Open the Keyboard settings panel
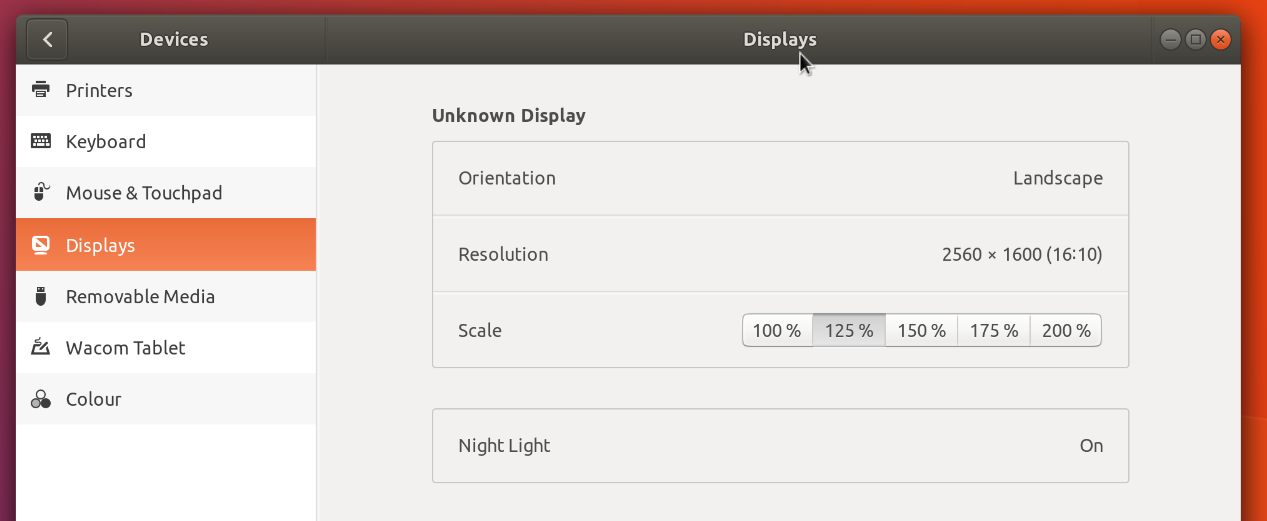1267x521 pixels. tap(106, 141)
